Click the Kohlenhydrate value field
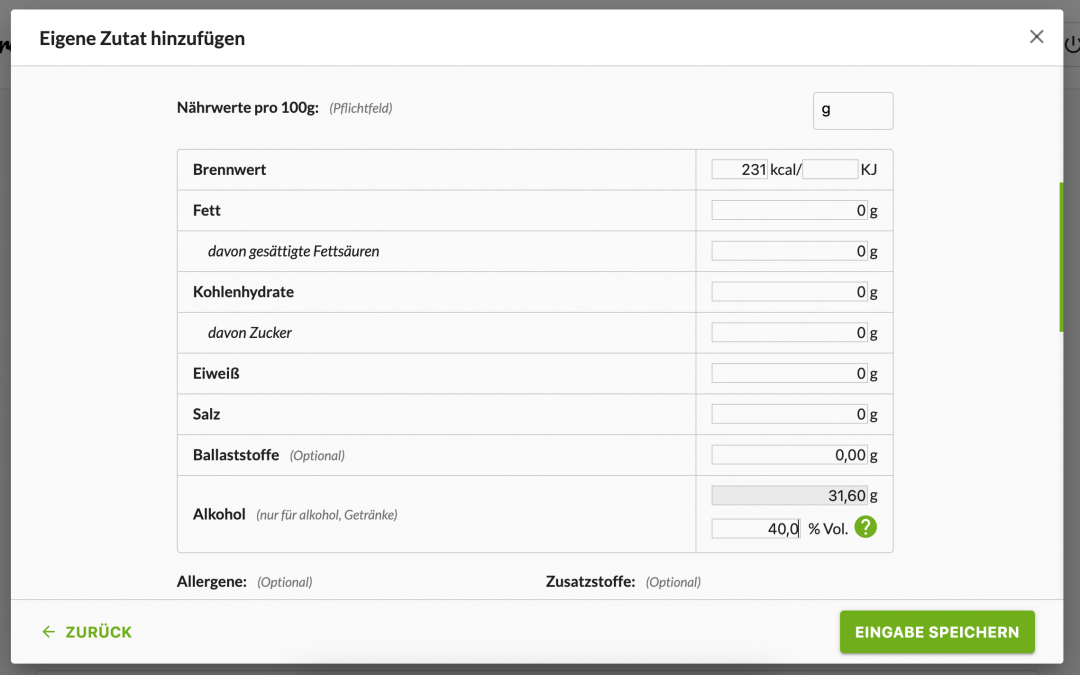The image size is (1080, 675). (x=788, y=293)
